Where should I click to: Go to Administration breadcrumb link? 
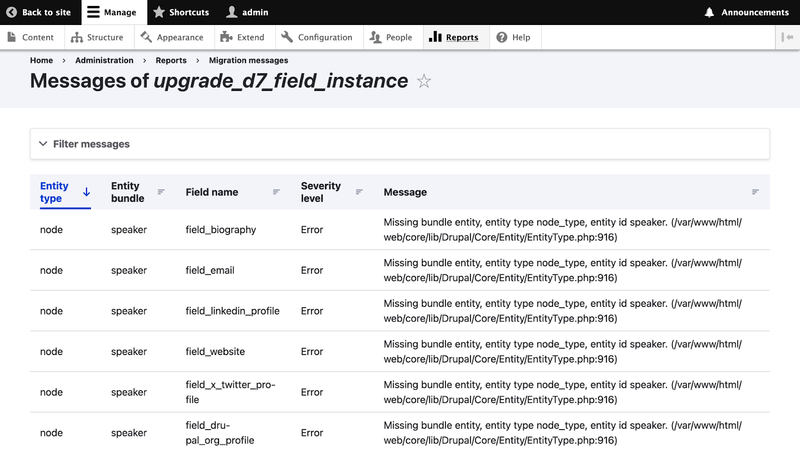[x=104, y=60]
